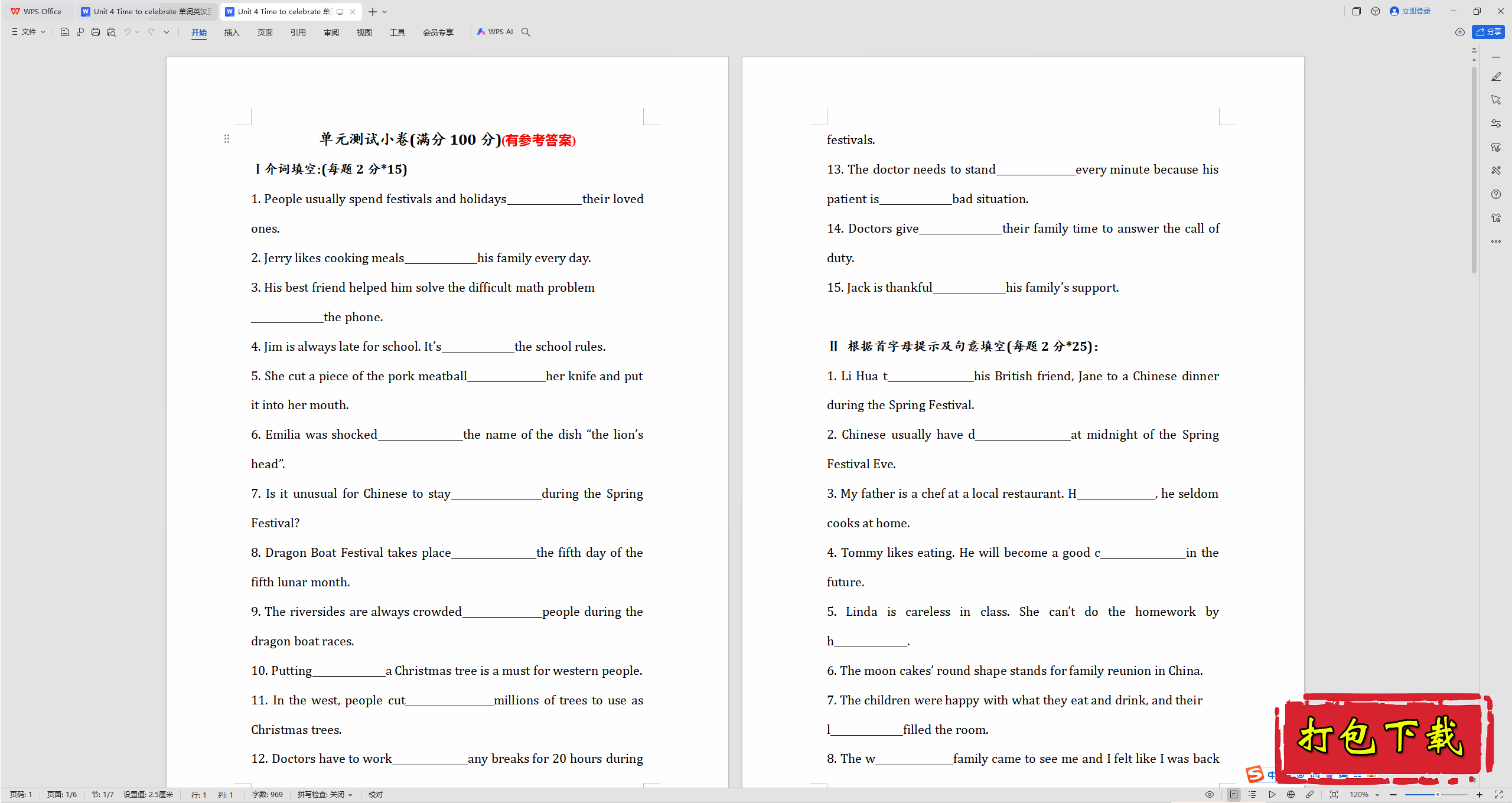Image resolution: width=1512 pixels, height=803 pixels.
Task: Click the zoom out minus button
Action: [x=1393, y=795]
